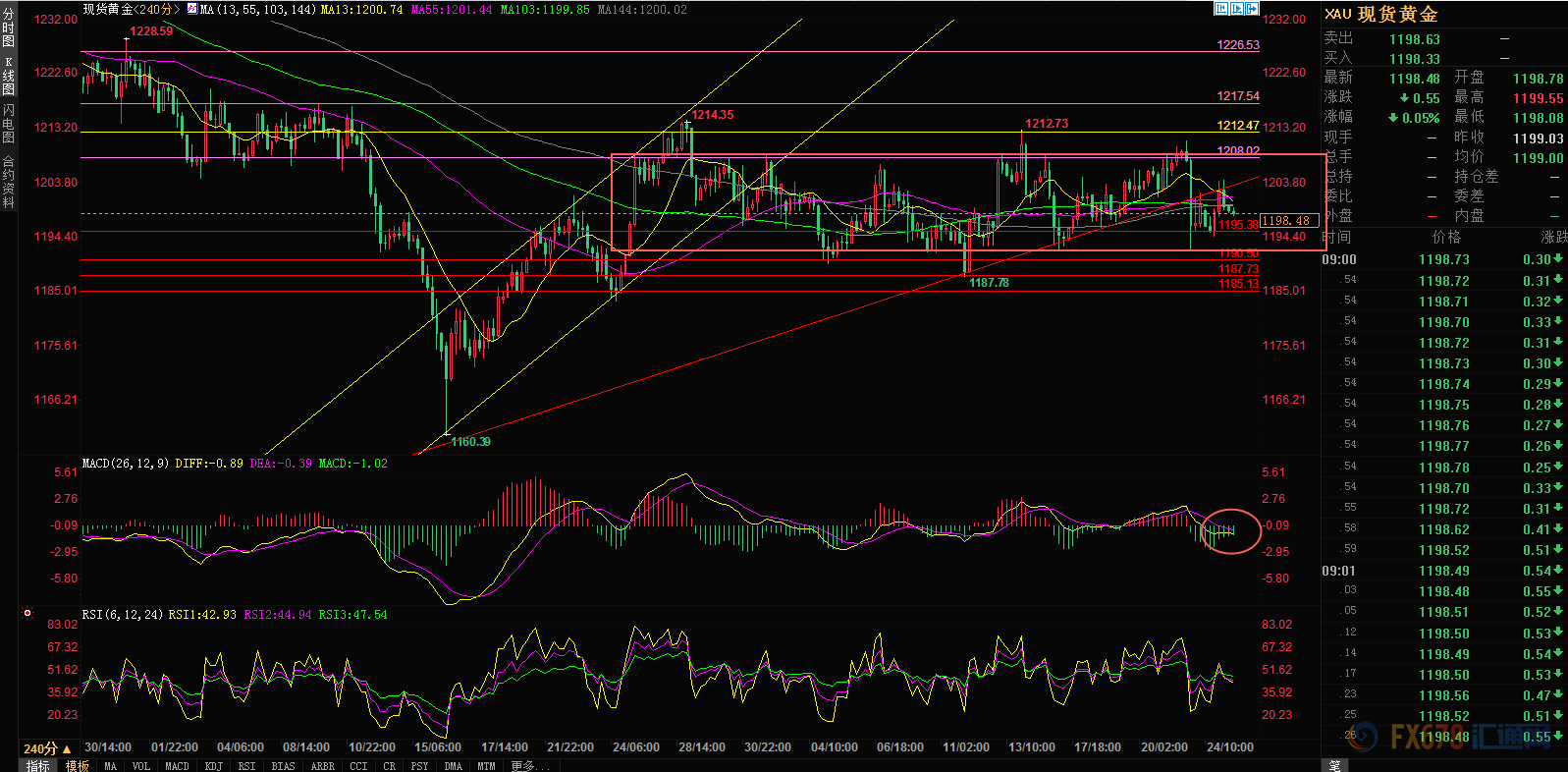Click the export arrow icon at top right
The image size is (1568, 772).
tap(1252, 9)
